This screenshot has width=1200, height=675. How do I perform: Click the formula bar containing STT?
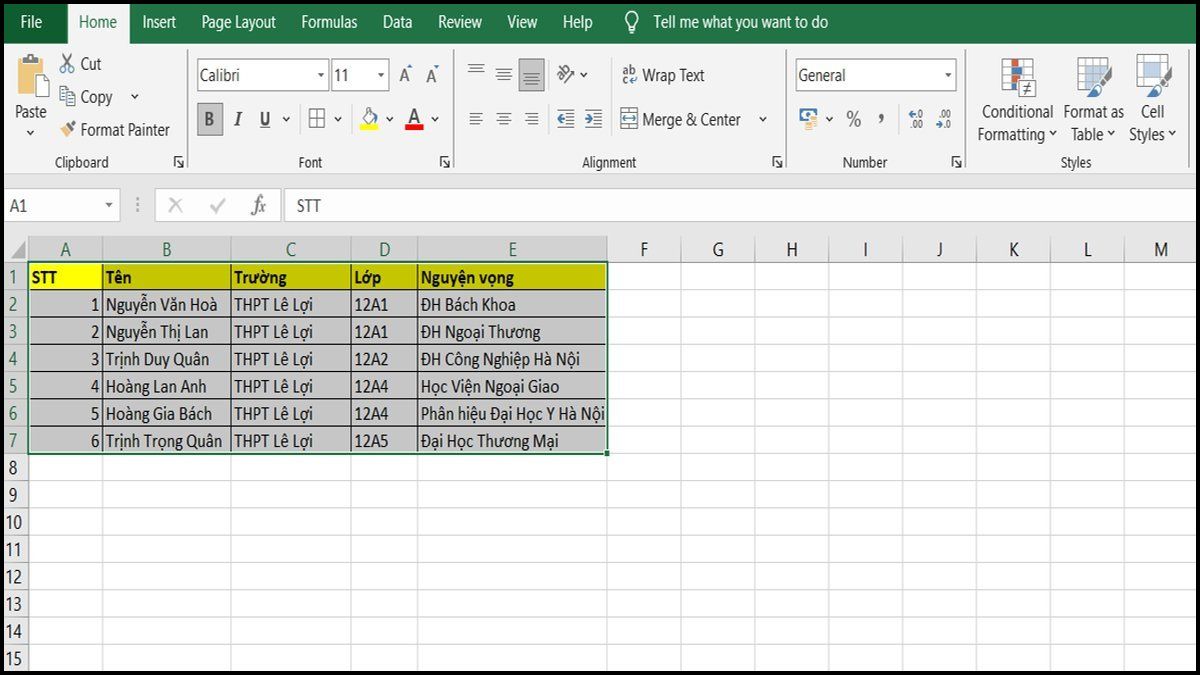738,205
